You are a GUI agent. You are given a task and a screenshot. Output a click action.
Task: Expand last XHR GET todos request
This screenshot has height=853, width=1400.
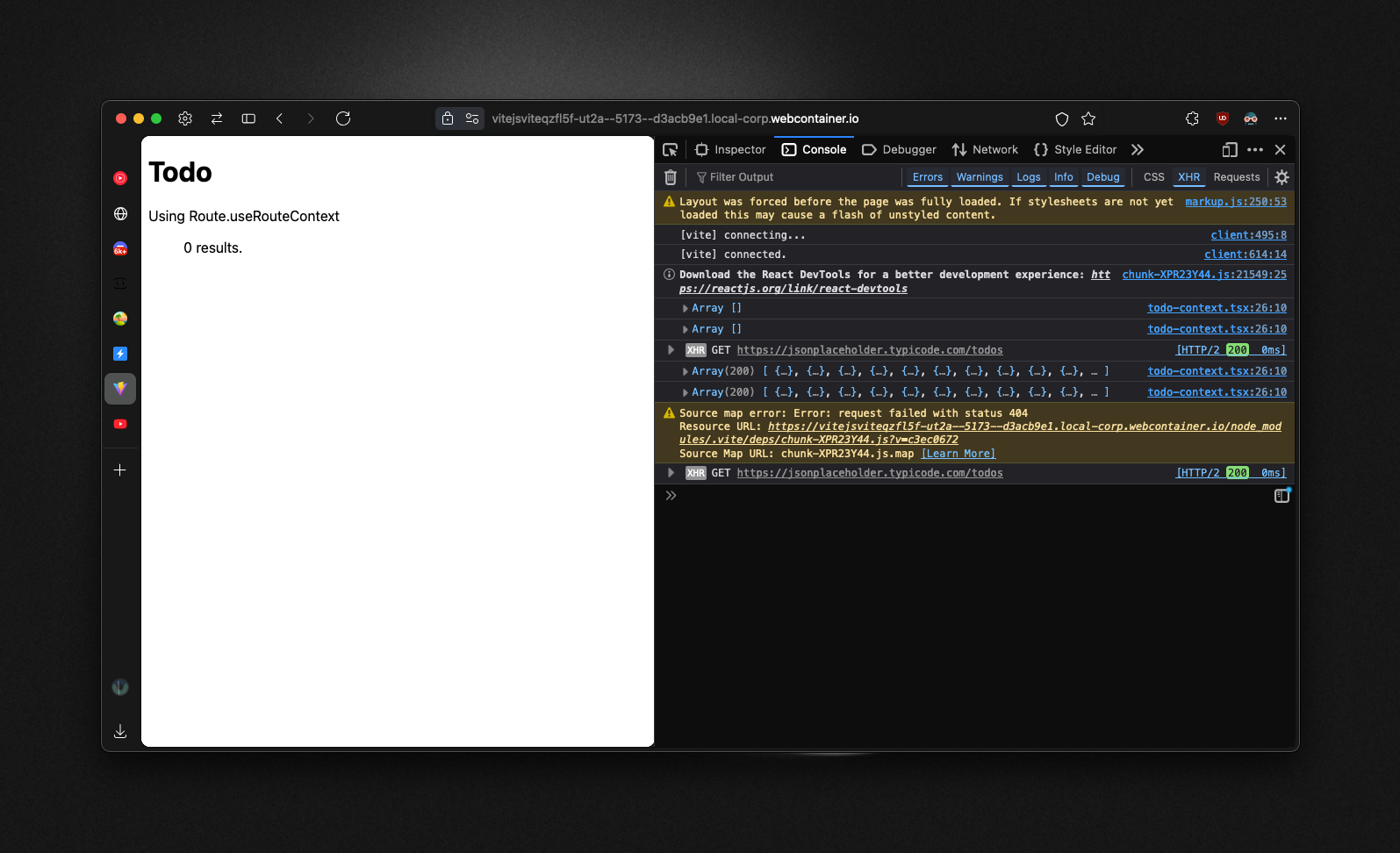click(671, 473)
